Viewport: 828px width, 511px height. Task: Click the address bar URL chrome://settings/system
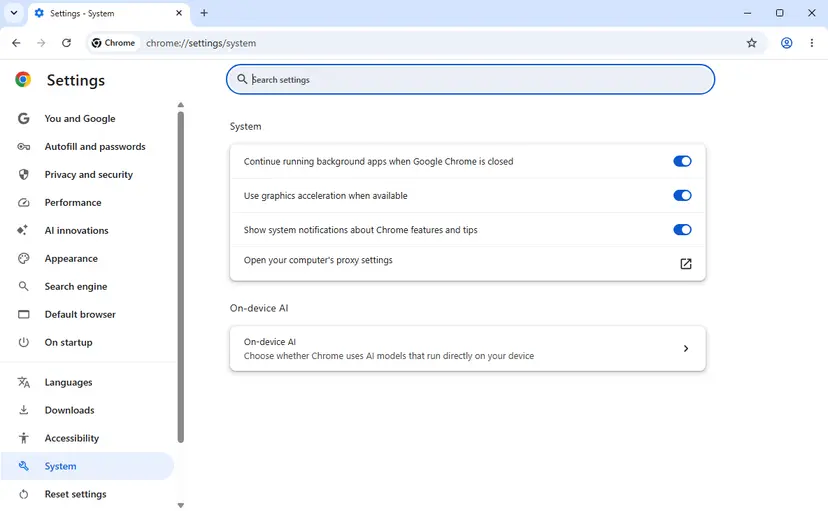coord(201,43)
